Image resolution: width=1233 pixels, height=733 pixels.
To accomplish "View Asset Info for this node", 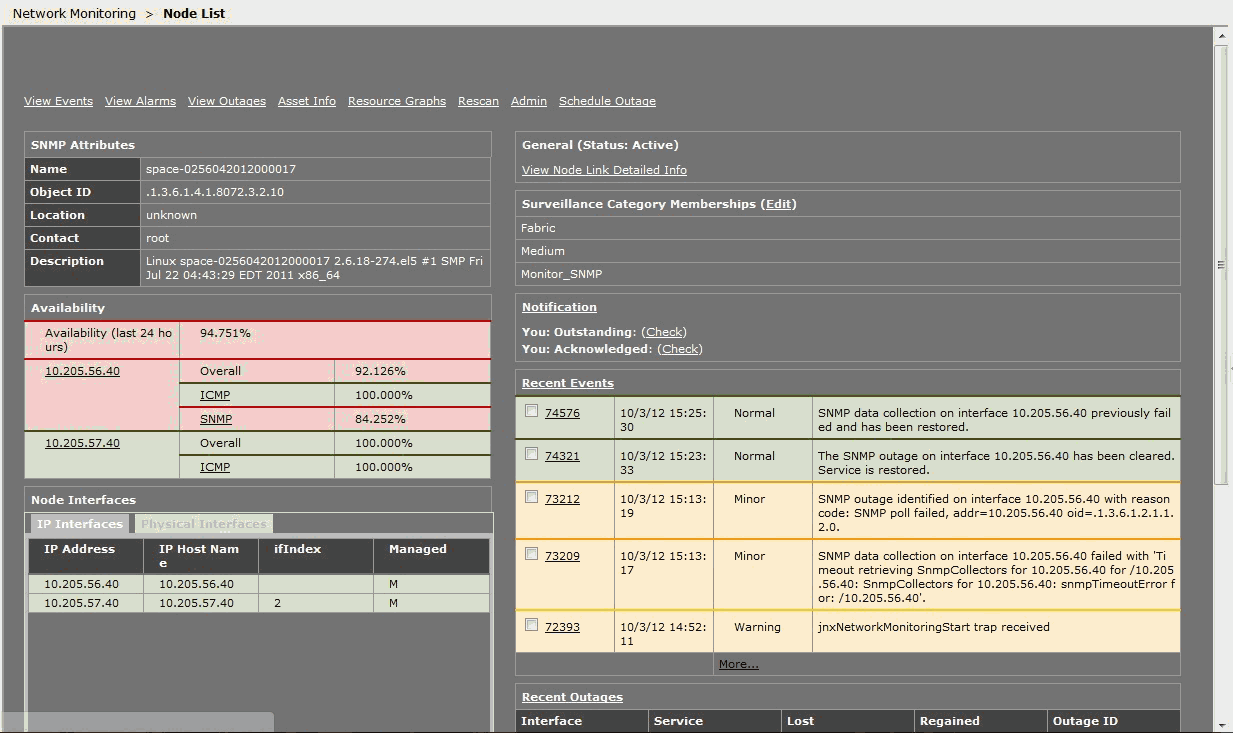I will pyautogui.click(x=306, y=100).
